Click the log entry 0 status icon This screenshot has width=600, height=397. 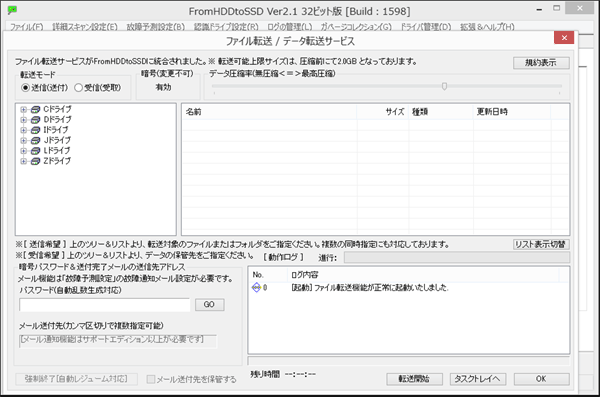[256, 288]
